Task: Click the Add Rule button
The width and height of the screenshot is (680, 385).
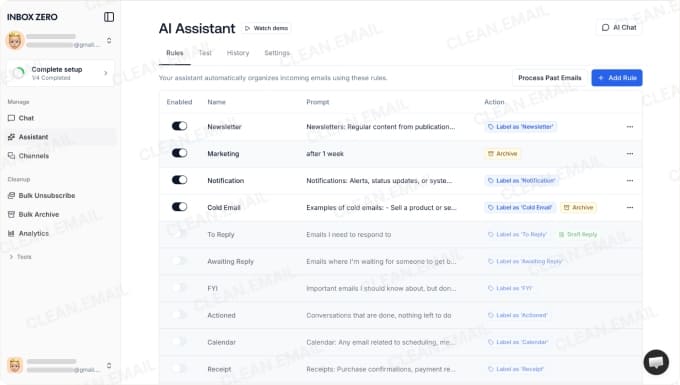Action: pyautogui.click(x=617, y=78)
